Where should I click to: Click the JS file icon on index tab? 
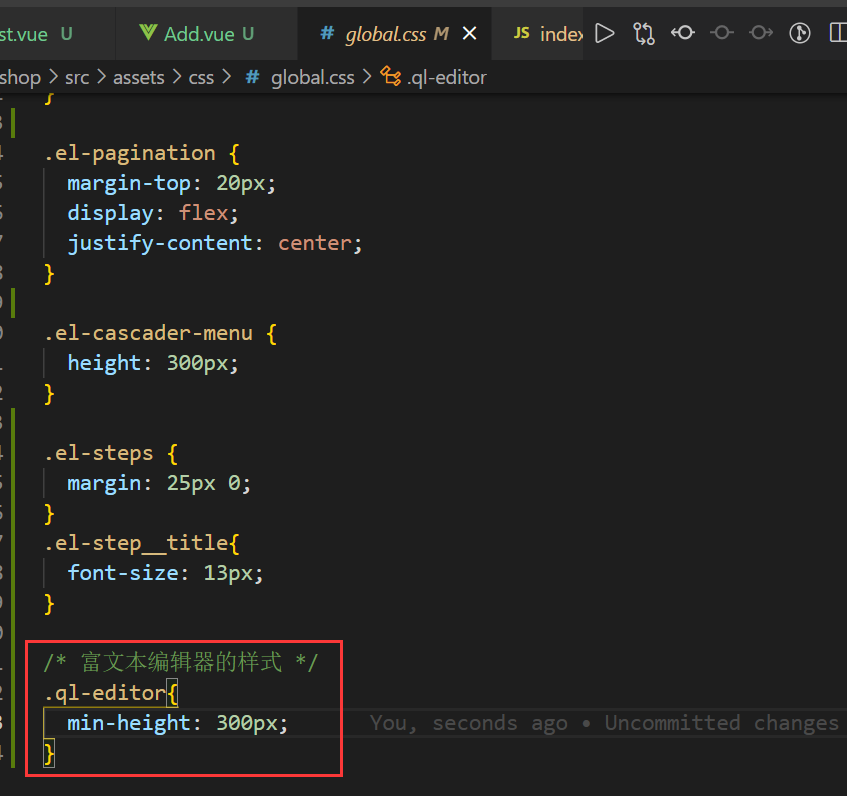(521, 33)
